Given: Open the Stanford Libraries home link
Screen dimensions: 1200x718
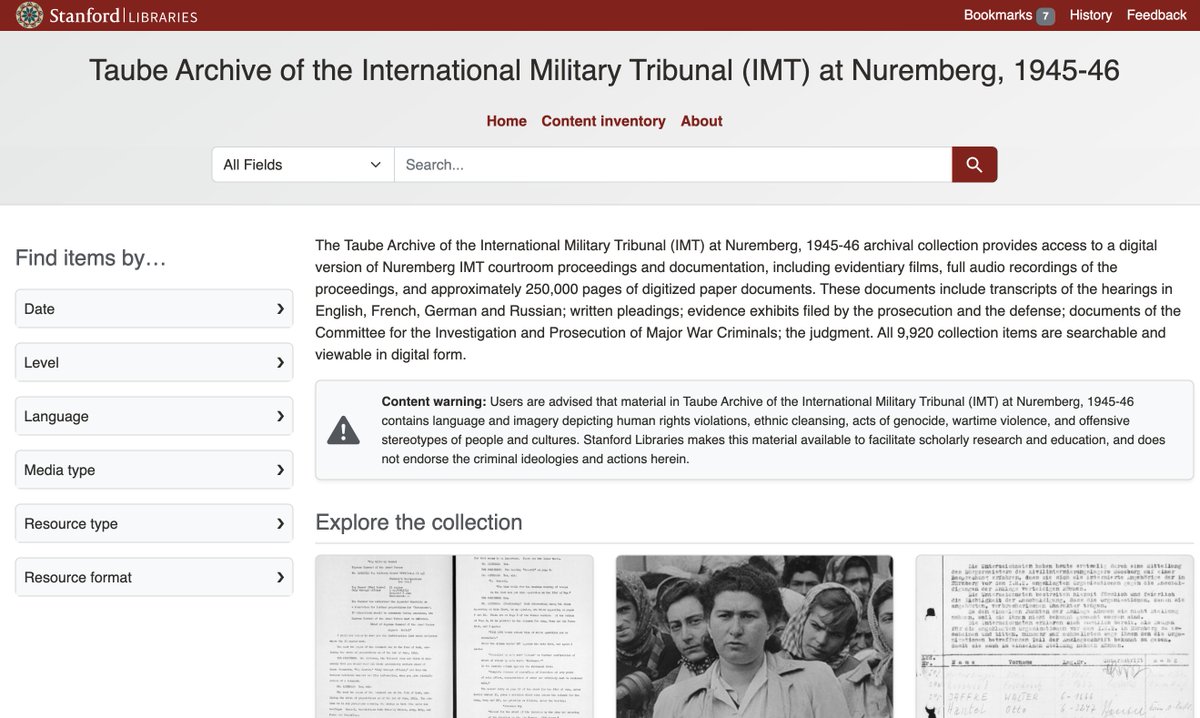Looking at the screenshot, I should pyautogui.click(x=107, y=15).
